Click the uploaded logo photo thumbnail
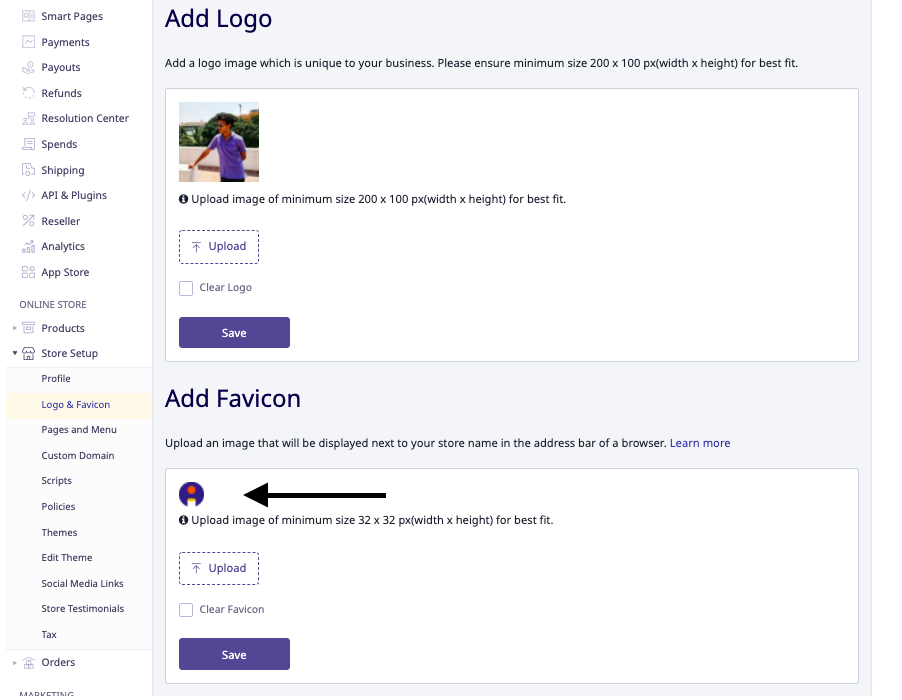Viewport: 902px width, 700px height. (x=219, y=142)
